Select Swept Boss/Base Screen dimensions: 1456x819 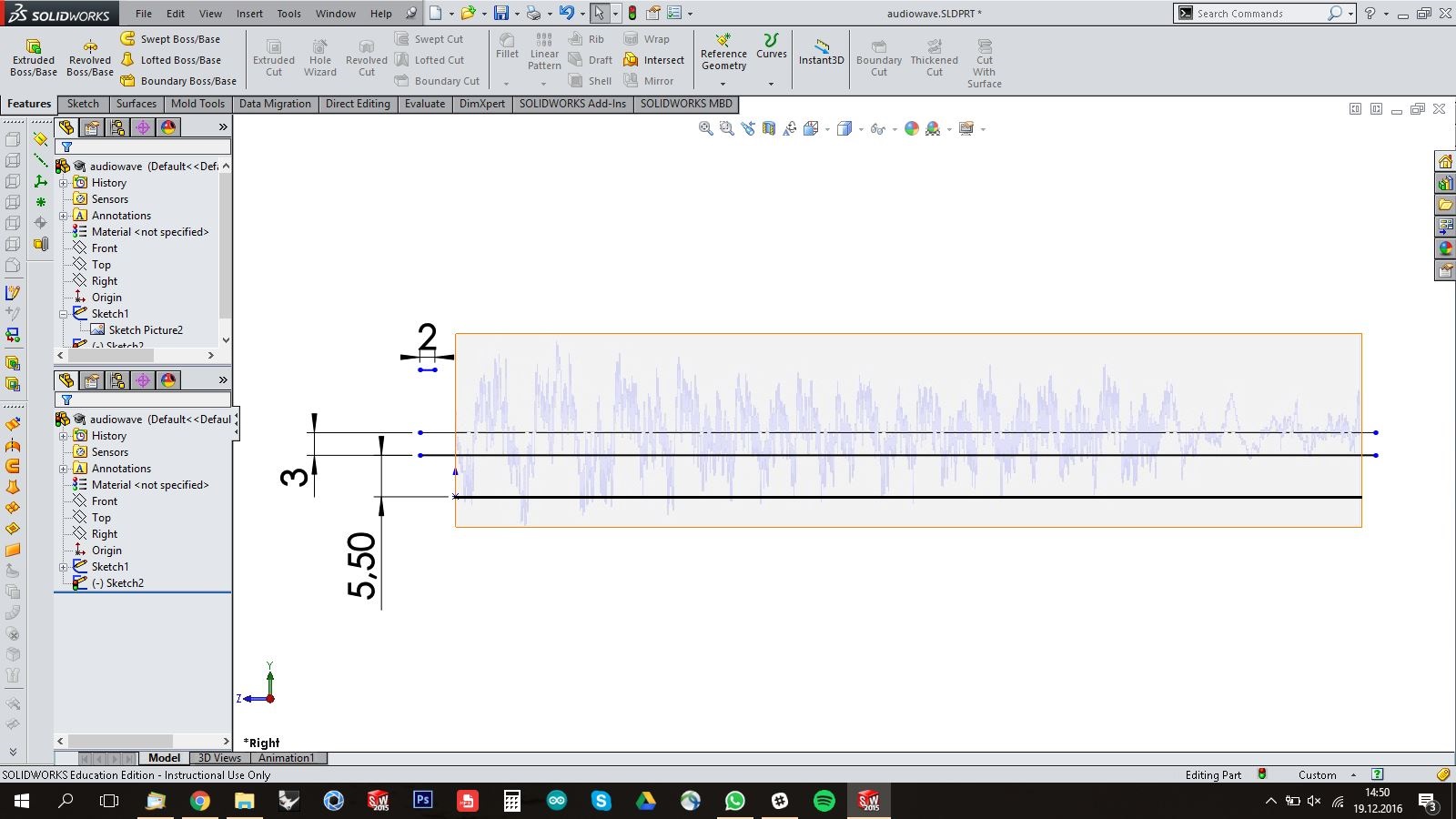pos(170,39)
